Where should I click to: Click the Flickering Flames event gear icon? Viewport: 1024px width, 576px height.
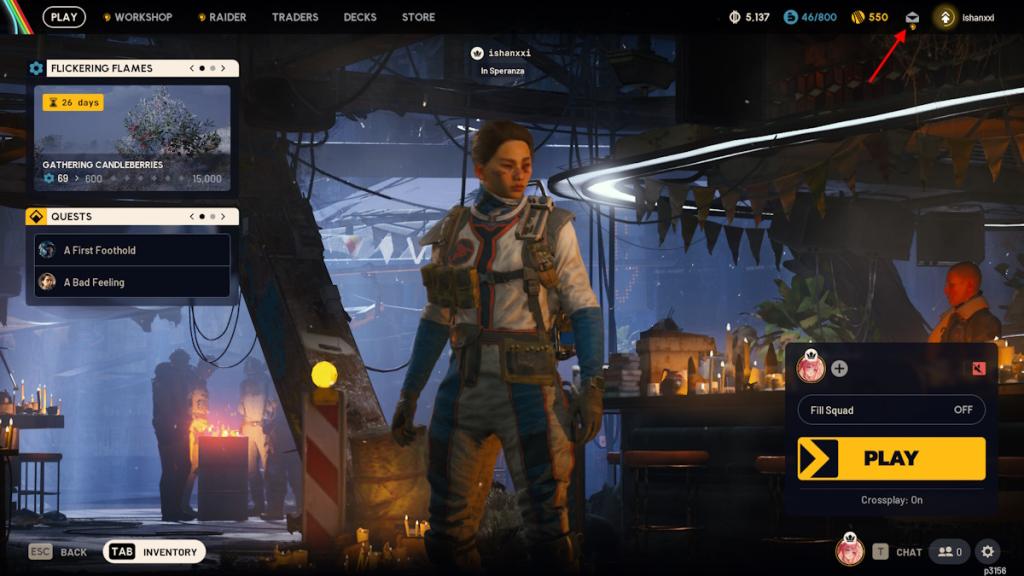[36, 68]
